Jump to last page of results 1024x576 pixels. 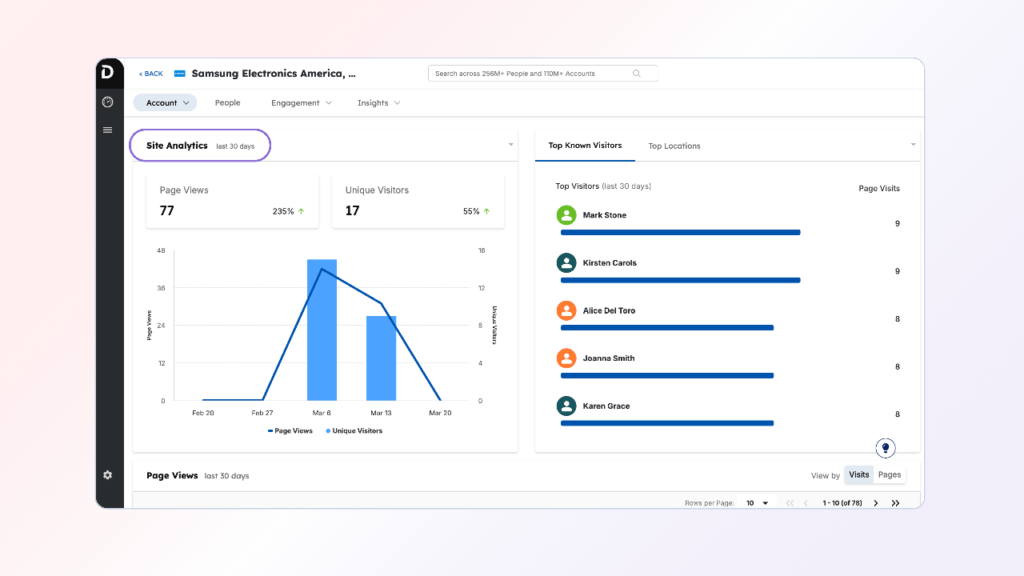(895, 503)
